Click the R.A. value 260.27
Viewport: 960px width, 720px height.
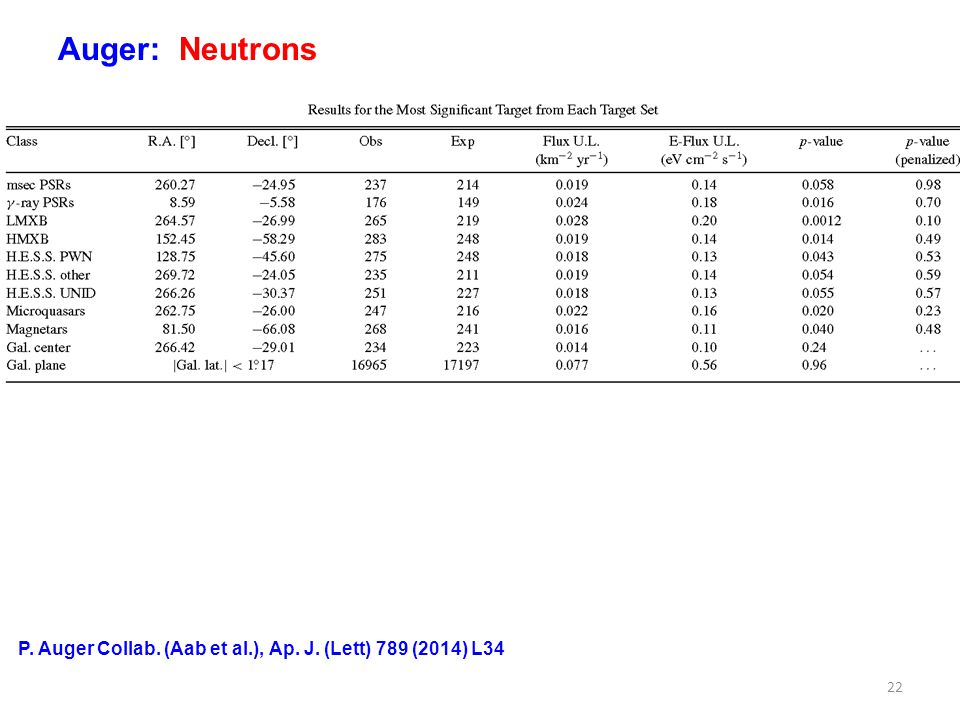coord(175,185)
